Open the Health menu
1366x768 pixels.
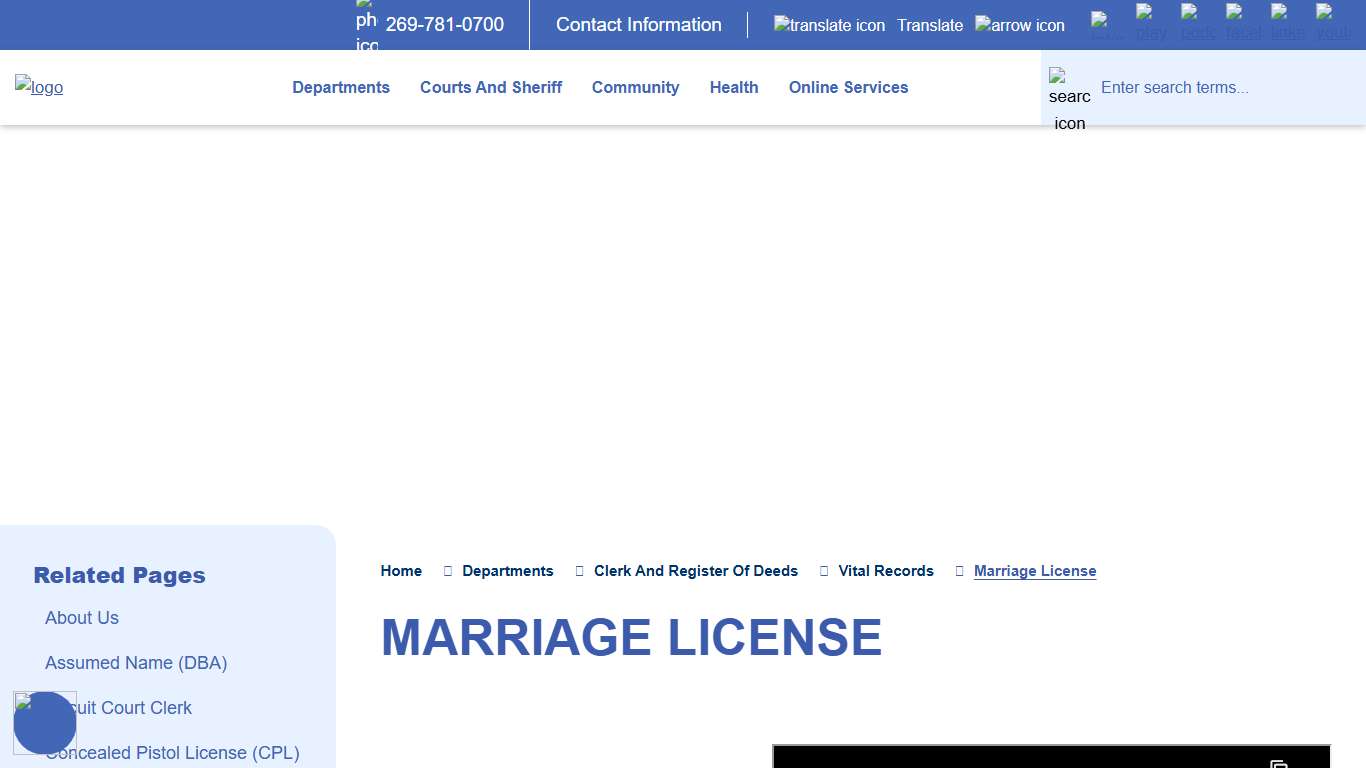coord(734,88)
